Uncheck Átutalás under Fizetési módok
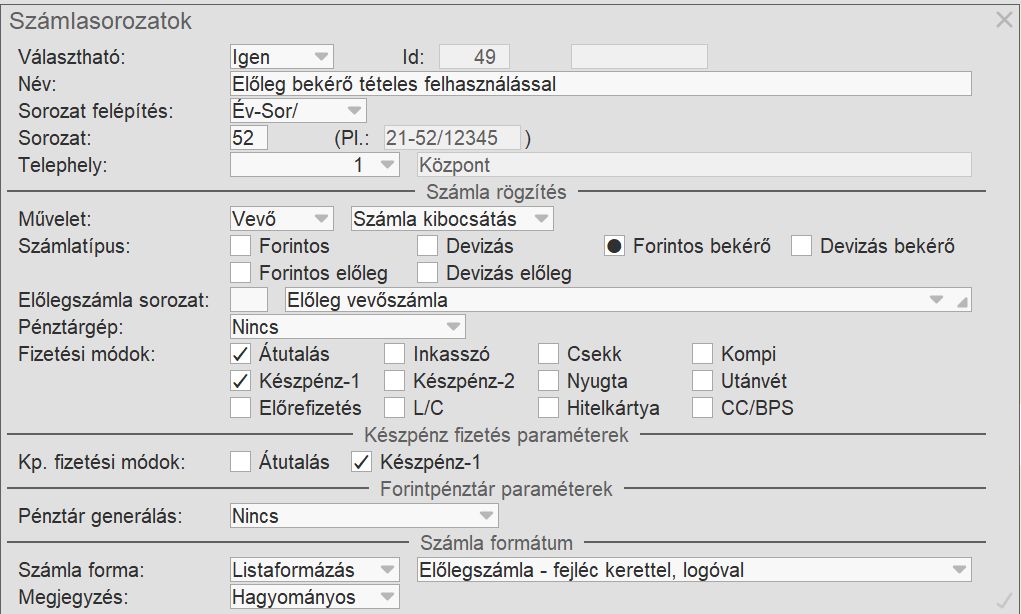 tap(240, 354)
